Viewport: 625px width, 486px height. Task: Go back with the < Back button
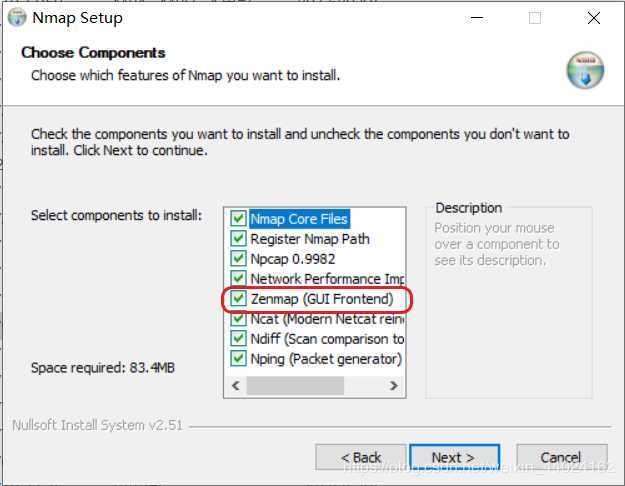(x=361, y=457)
